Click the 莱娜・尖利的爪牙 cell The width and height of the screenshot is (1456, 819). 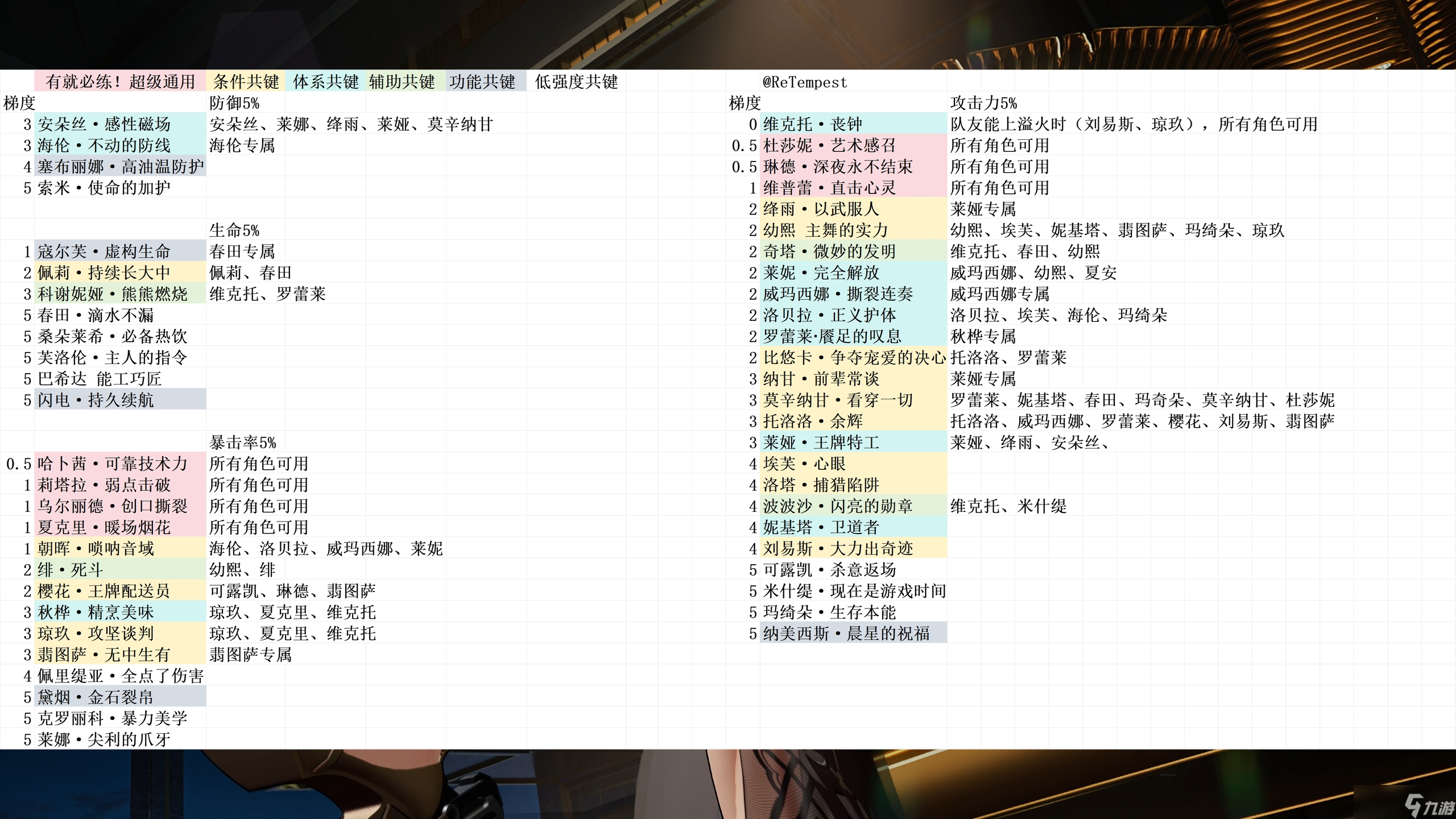[104, 739]
